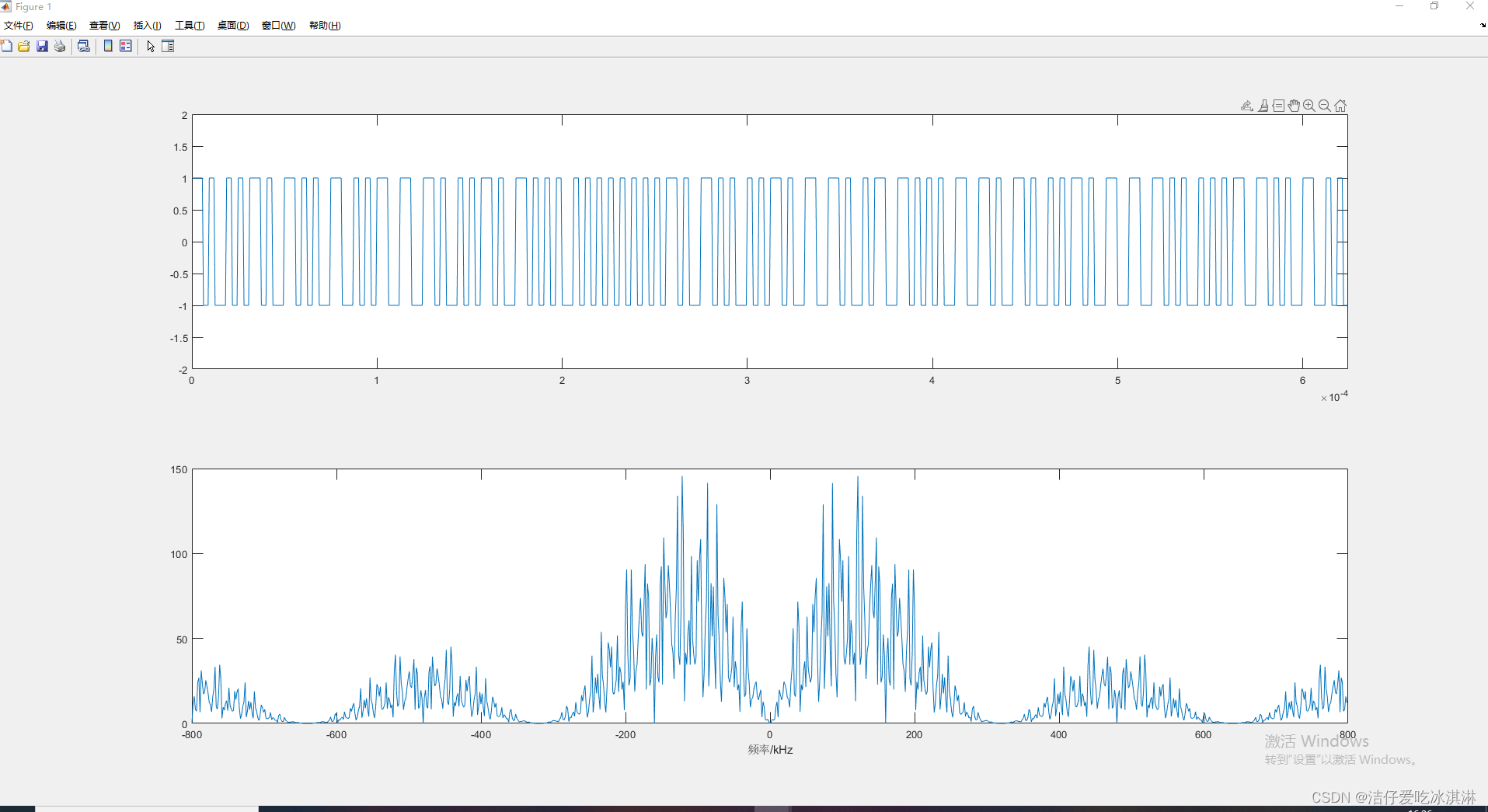The width and height of the screenshot is (1488, 812).
Task: Open the 桌面(D) menu
Action: (x=233, y=26)
